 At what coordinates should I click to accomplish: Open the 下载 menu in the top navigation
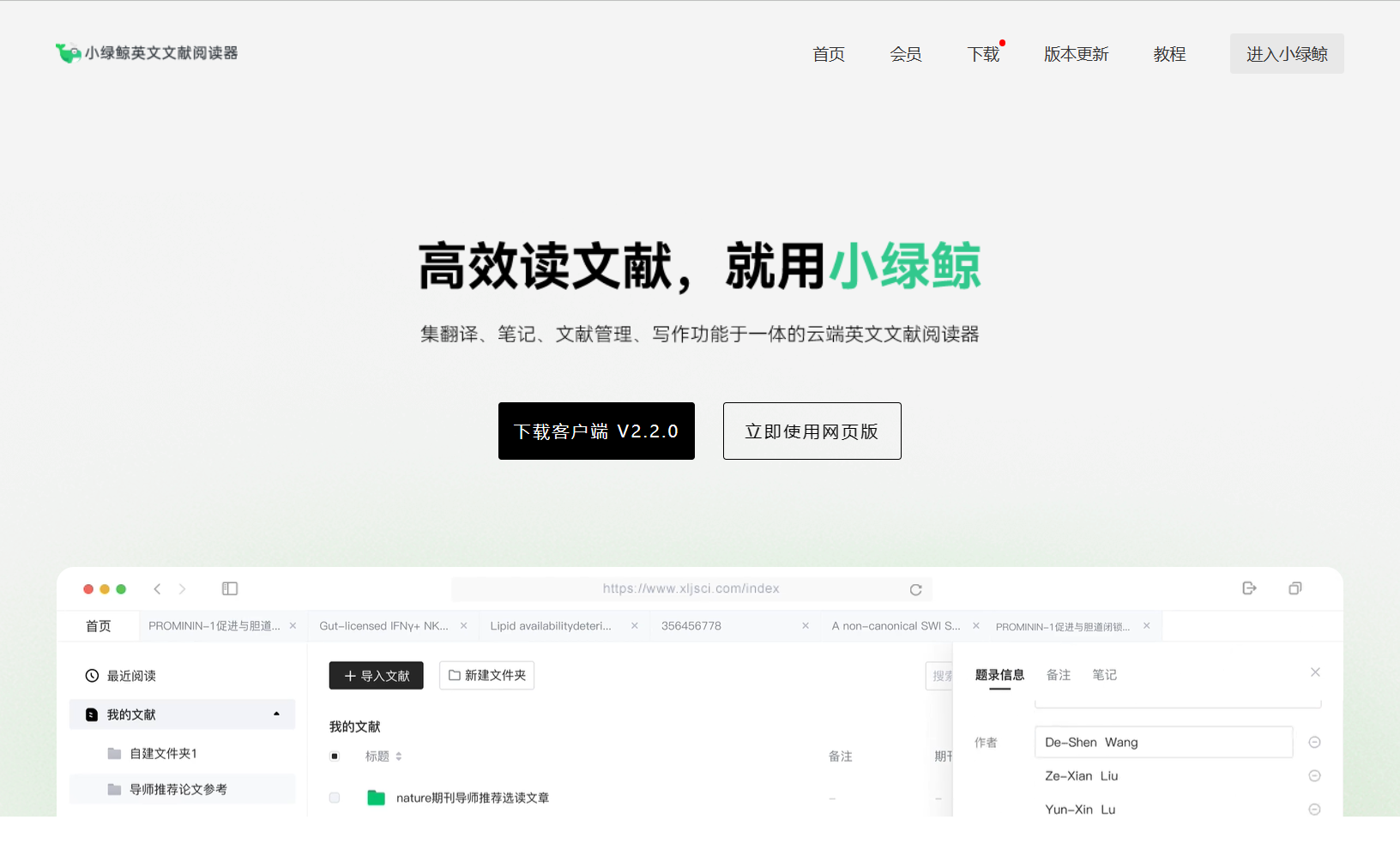(984, 54)
